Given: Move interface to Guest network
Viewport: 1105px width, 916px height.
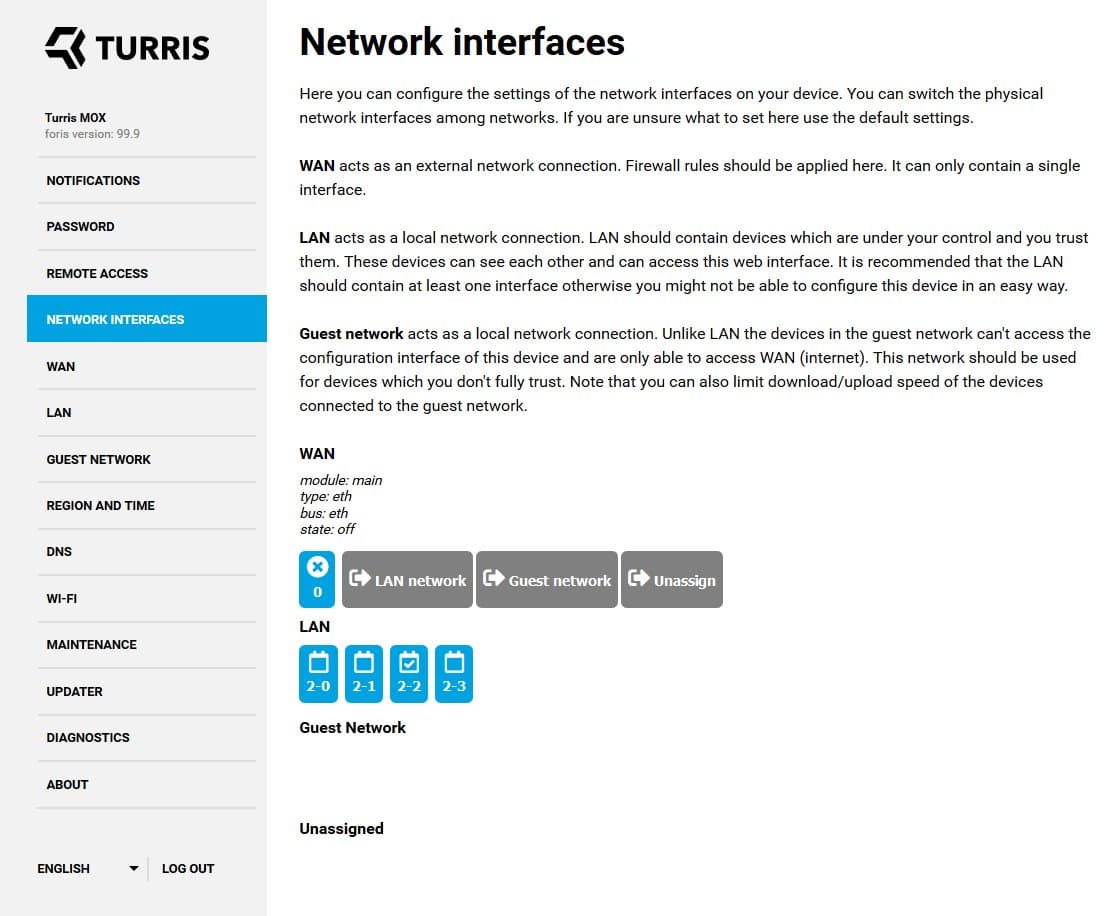Looking at the screenshot, I should tap(547, 580).
